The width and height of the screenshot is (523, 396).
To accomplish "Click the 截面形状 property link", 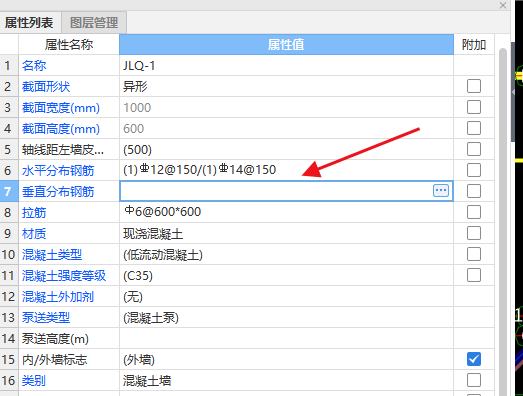I will (46, 87).
